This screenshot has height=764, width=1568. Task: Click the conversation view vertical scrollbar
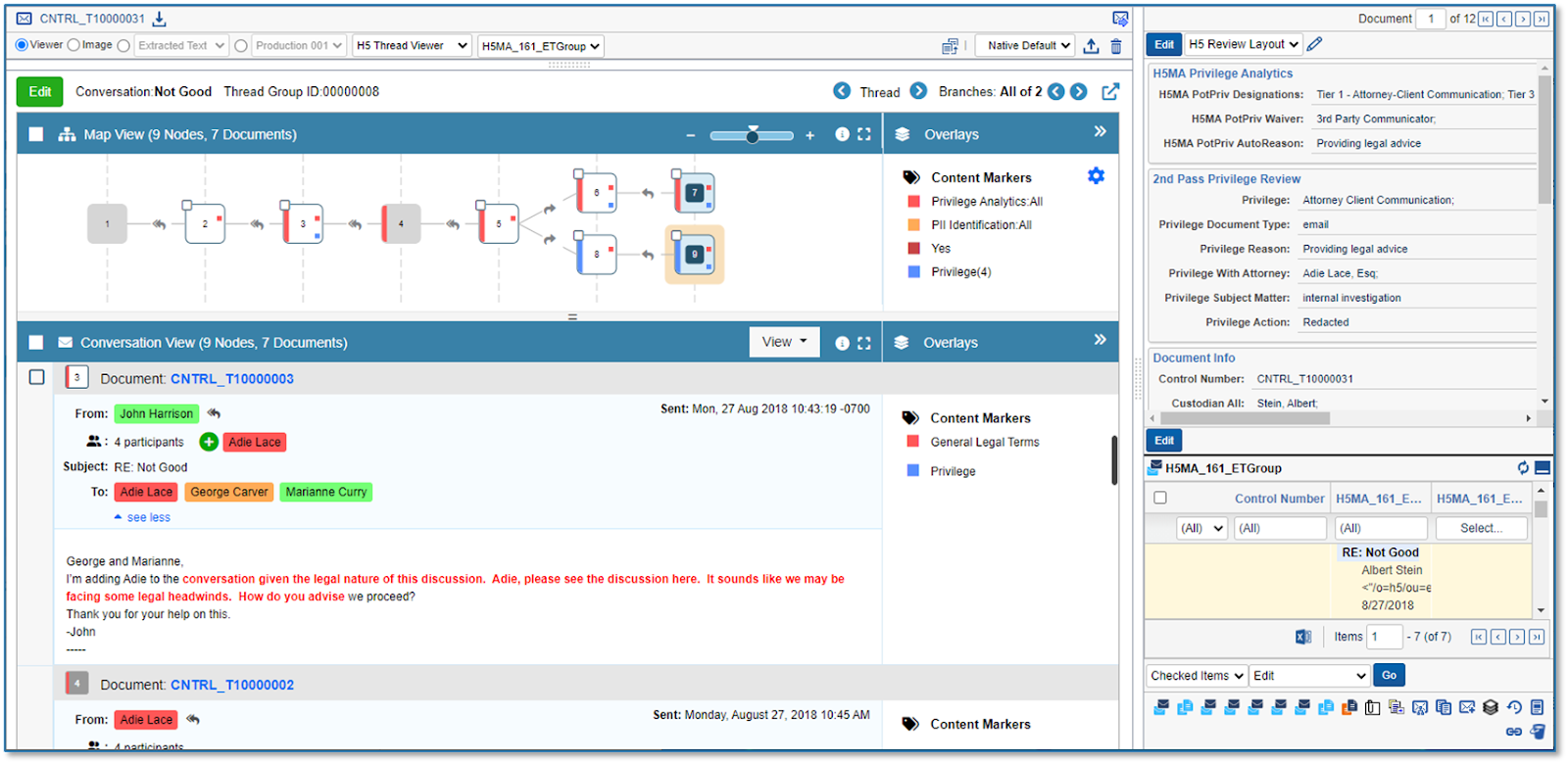pos(1114,460)
